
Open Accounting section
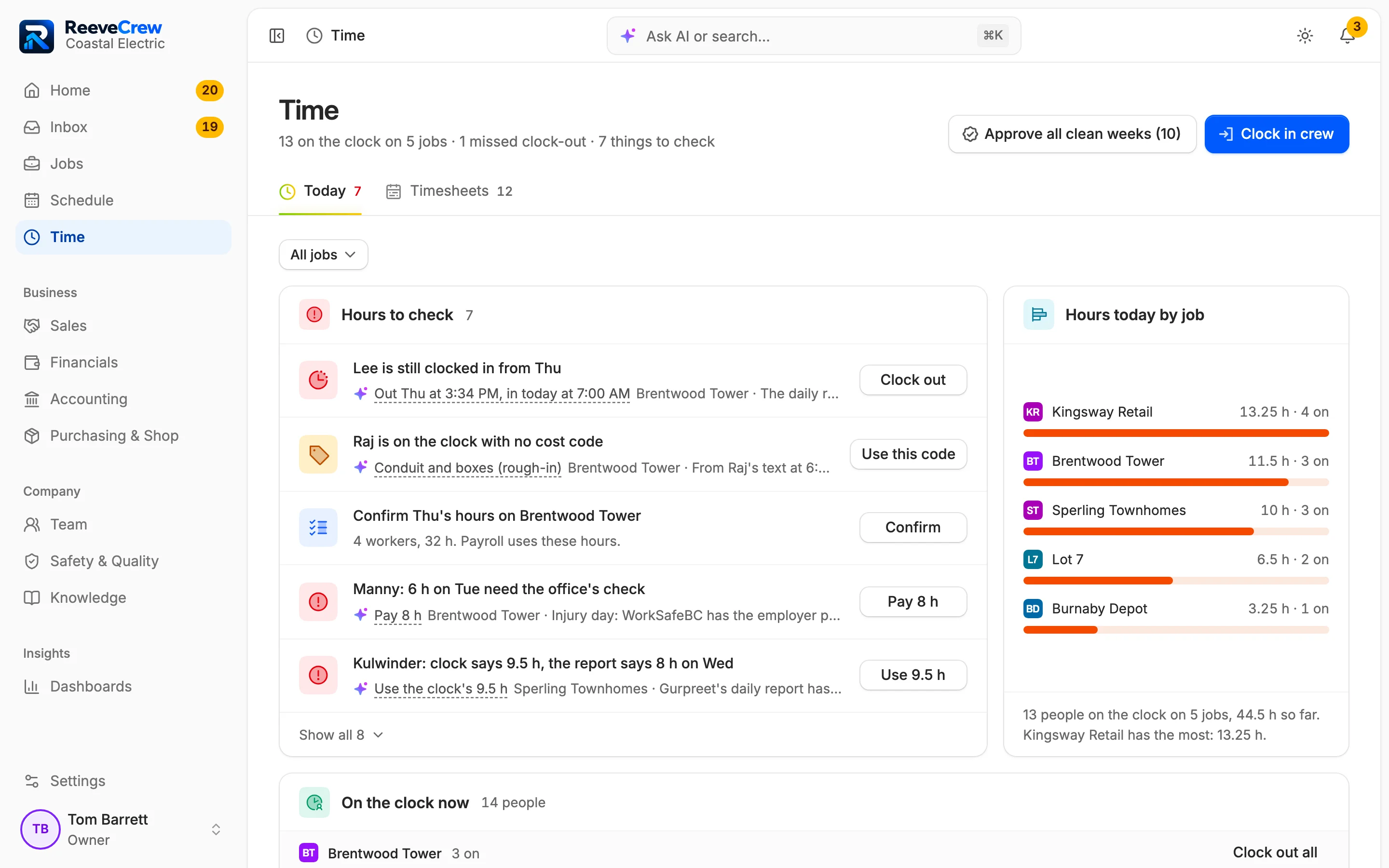123,399
